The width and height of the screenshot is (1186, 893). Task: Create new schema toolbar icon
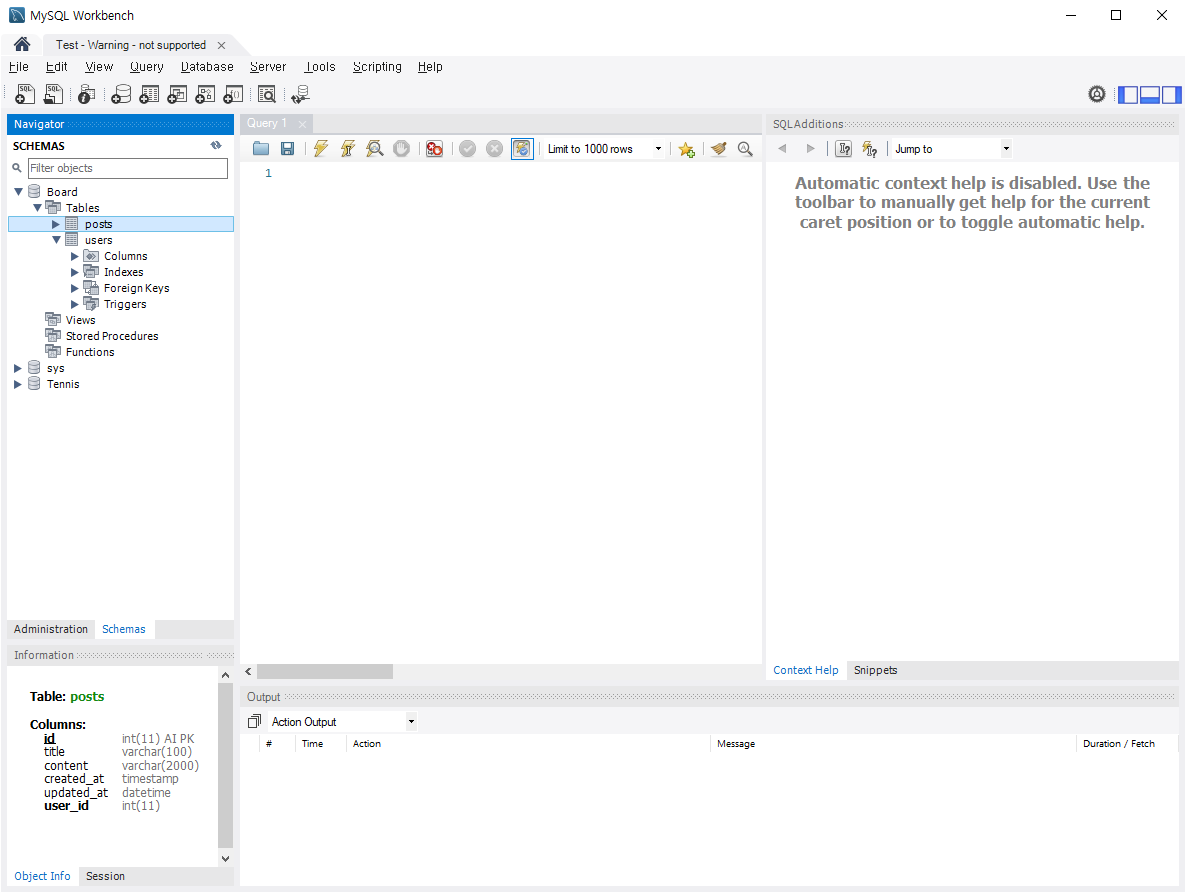click(121, 95)
